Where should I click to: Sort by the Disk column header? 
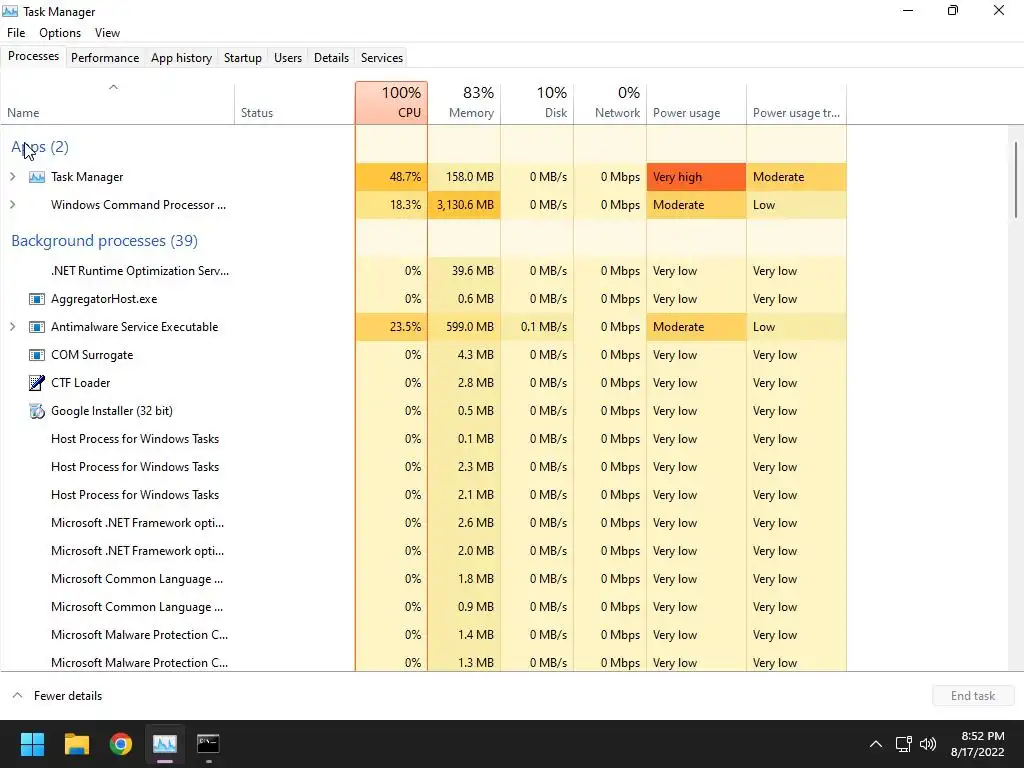537,103
